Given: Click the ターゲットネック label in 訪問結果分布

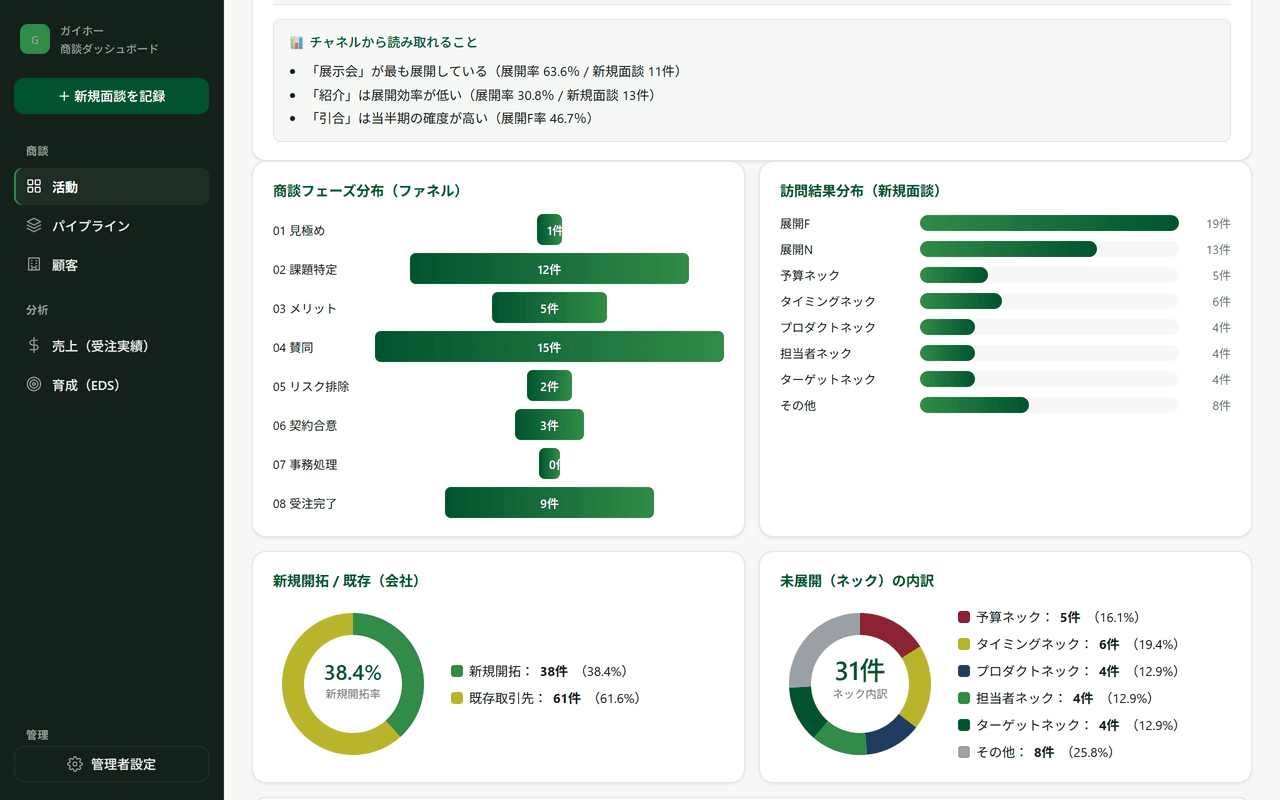Looking at the screenshot, I should (828, 379).
